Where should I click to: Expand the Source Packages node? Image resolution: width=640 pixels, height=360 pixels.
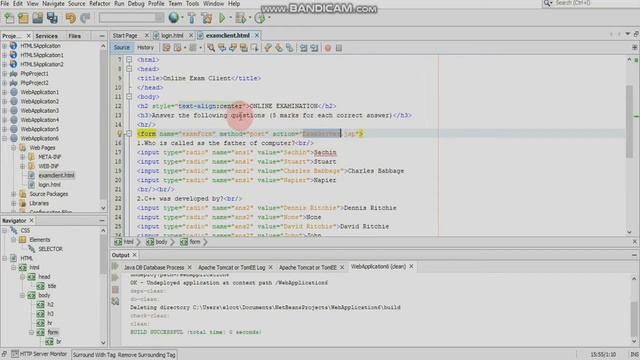point(13,194)
